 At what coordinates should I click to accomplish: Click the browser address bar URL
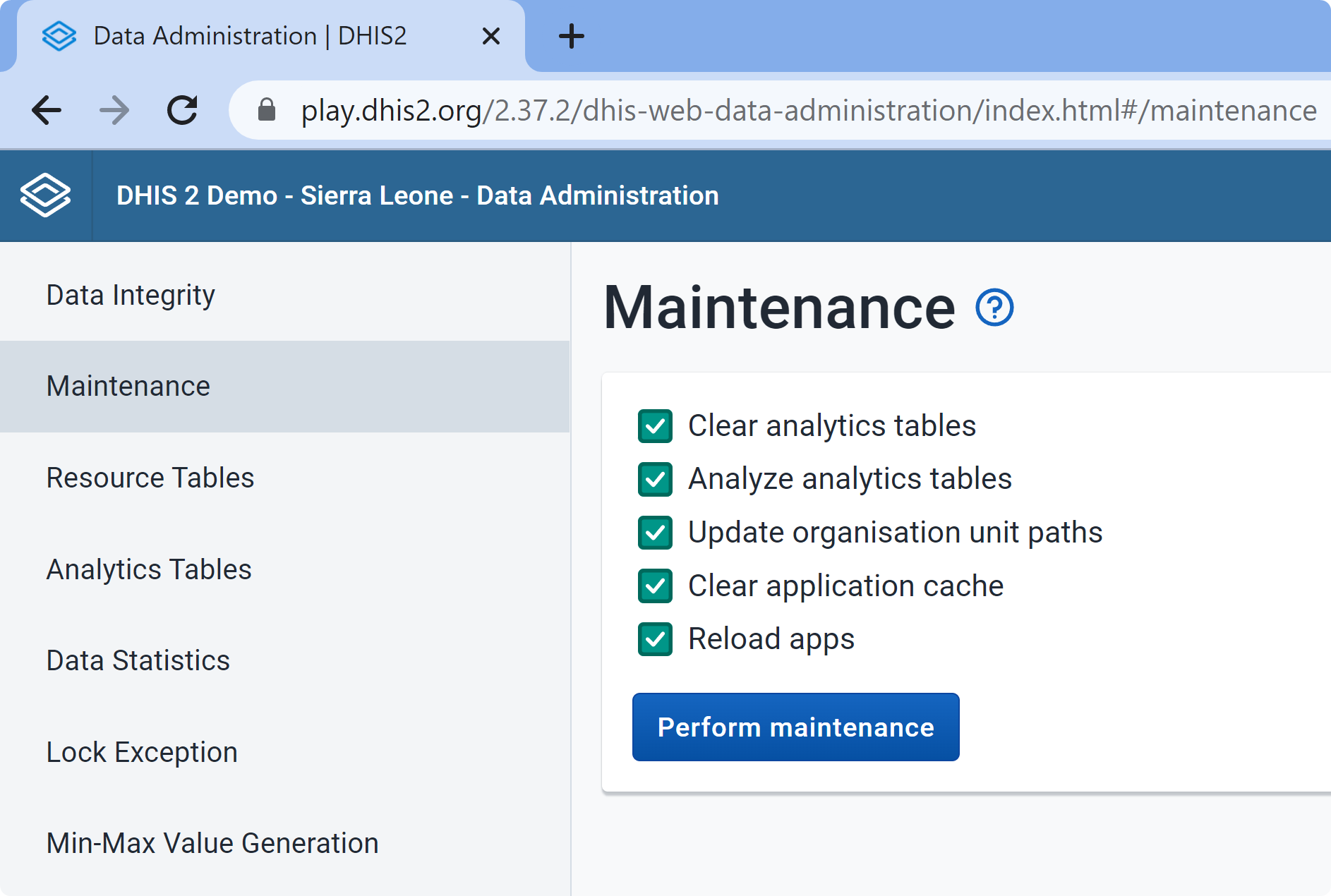pyautogui.click(x=809, y=111)
